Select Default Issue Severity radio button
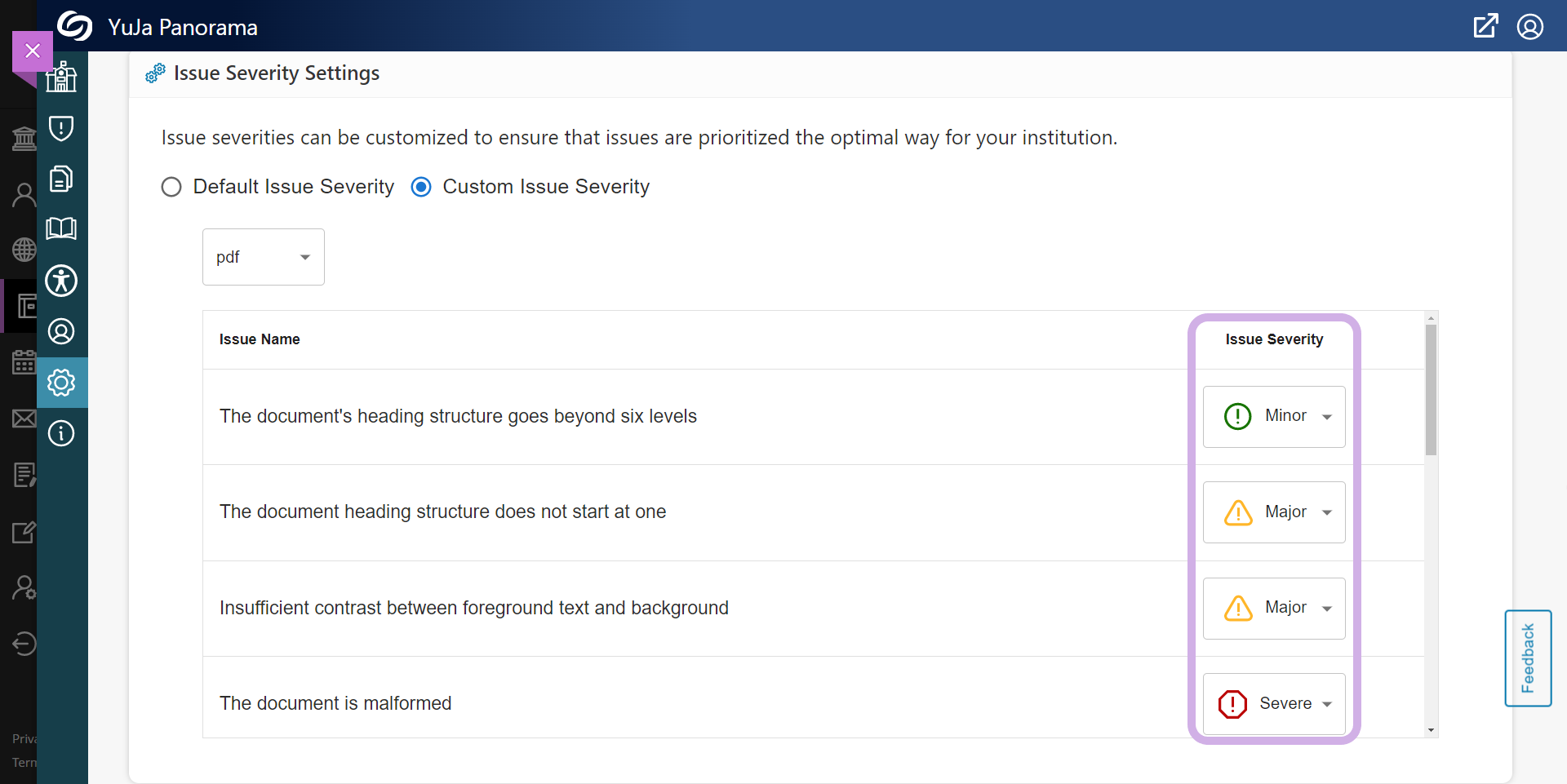Image resolution: width=1567 pixels, height=784 pixels. (x=171, y=187)
